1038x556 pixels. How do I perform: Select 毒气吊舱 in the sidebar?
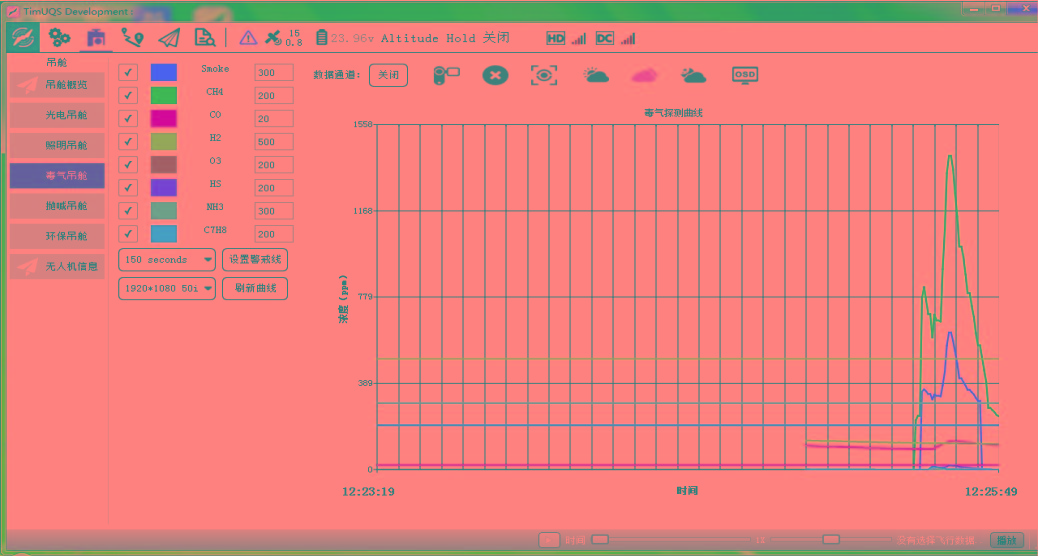pyautogui.click(x=57, y=175)
